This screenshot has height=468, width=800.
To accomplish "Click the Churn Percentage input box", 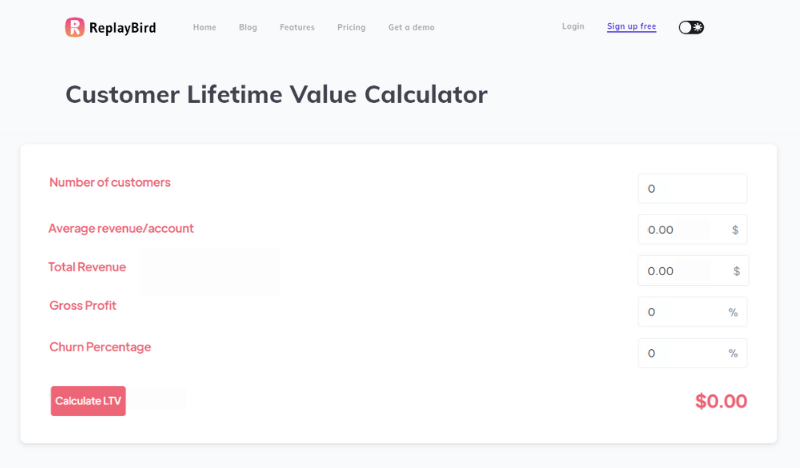I will pos(692,353).
